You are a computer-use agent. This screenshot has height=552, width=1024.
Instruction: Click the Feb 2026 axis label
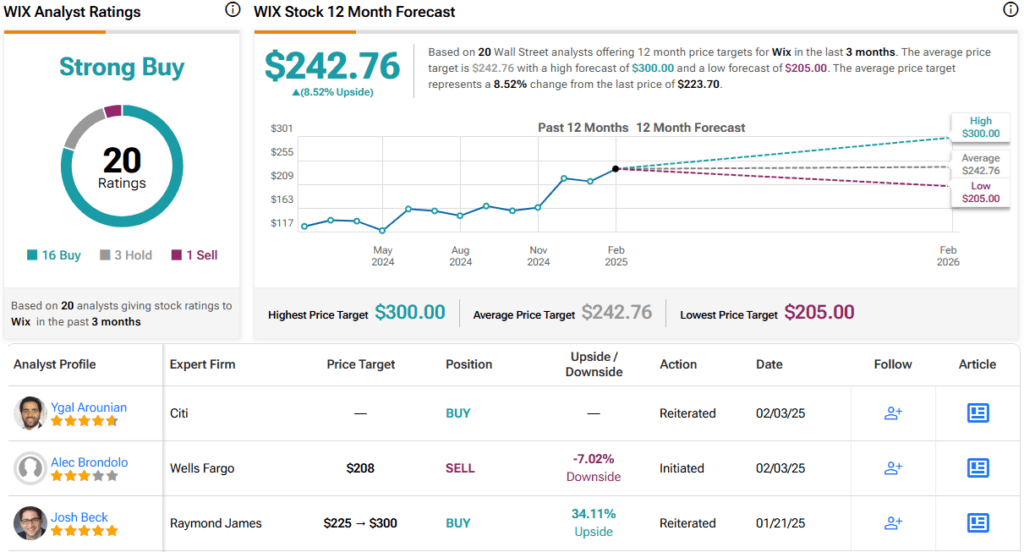click(x=948, y=256)
